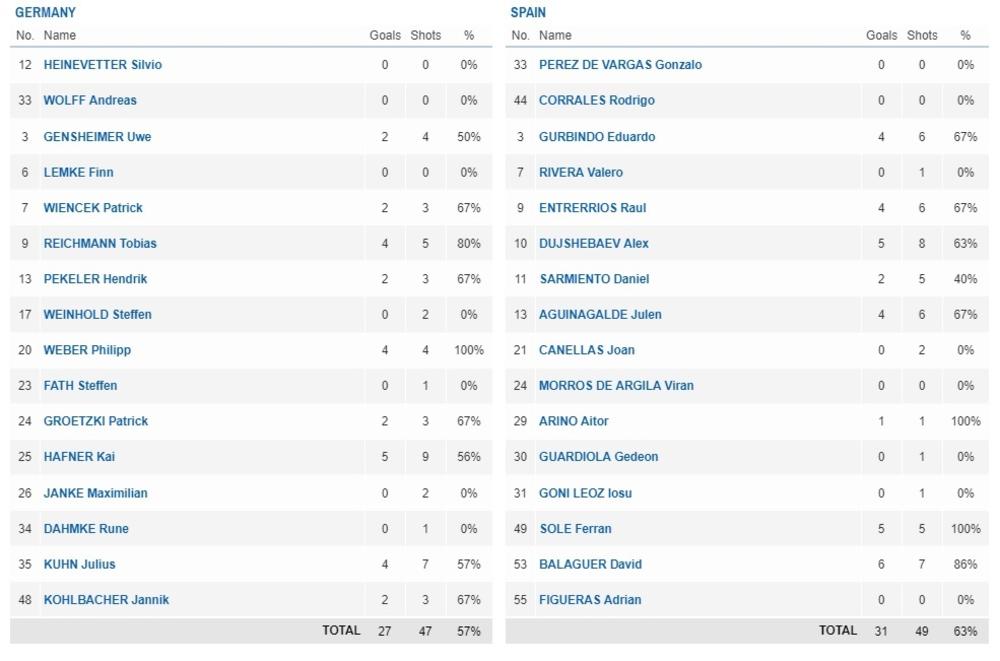Open PEREZ DE VARGAS Gonzalo link
The width and height of the screenshot is (1000, 661).
point(620,65)
